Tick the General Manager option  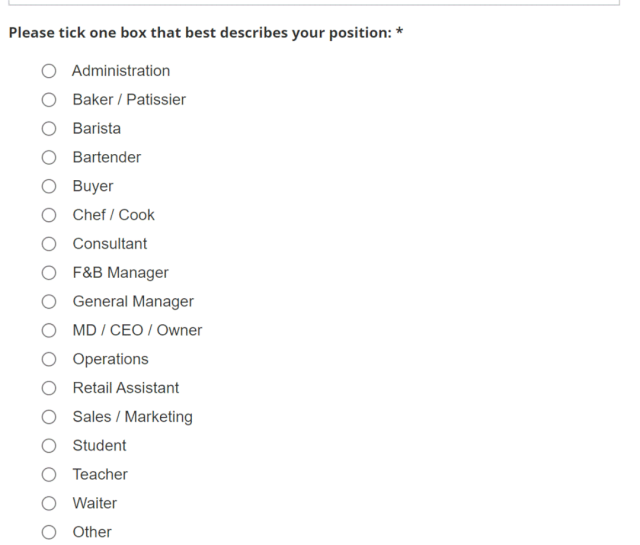(x=49, y=302)
